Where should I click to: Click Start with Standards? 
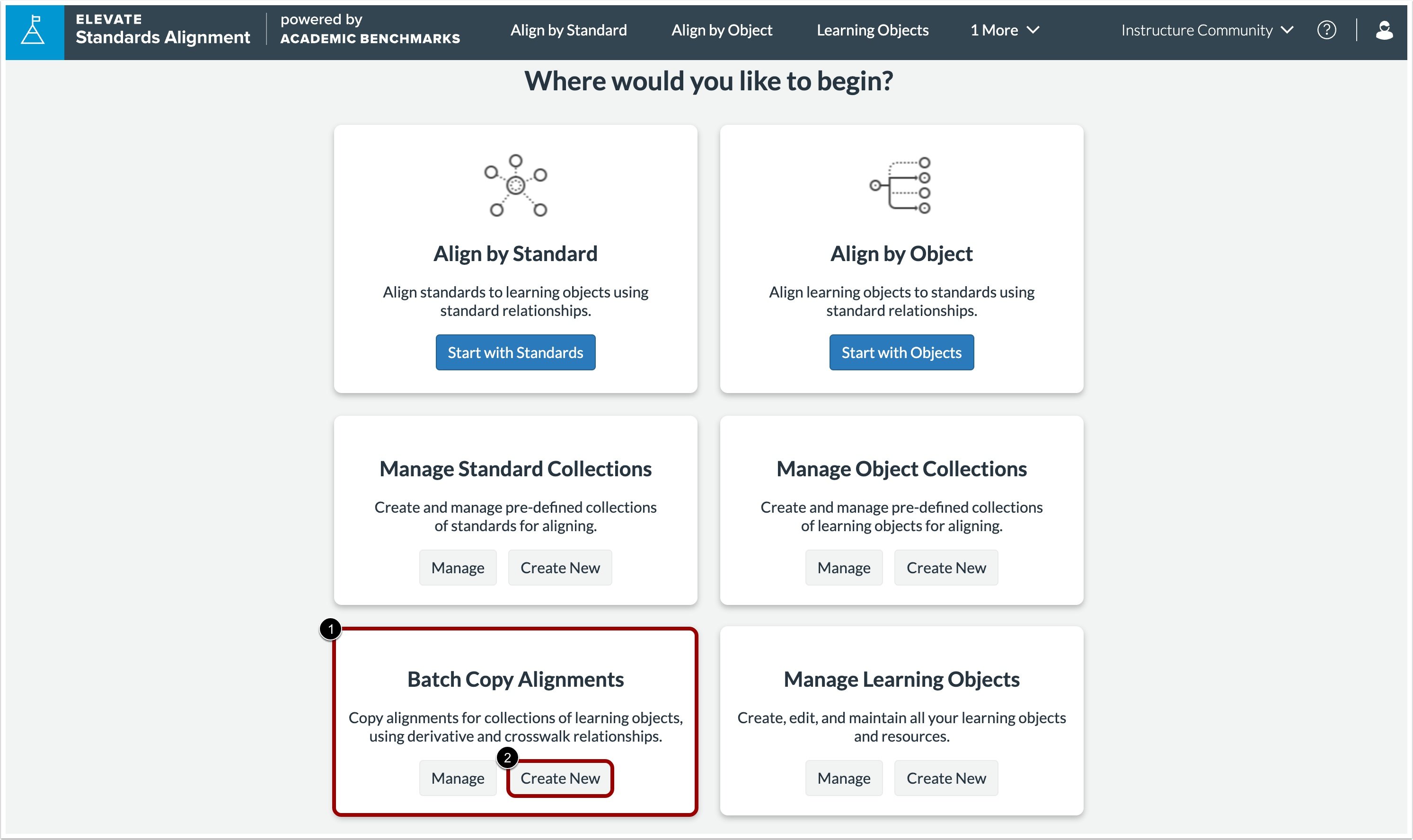[x=515, y=352]
